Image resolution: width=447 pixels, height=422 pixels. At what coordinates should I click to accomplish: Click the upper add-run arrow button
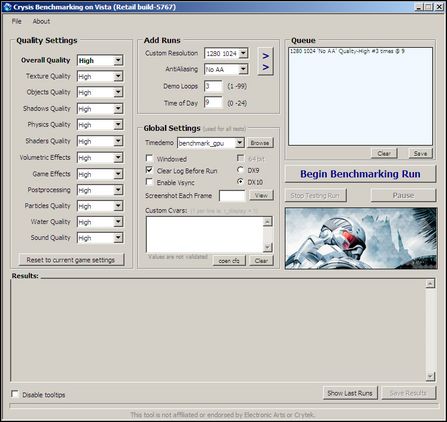(266, 56)
